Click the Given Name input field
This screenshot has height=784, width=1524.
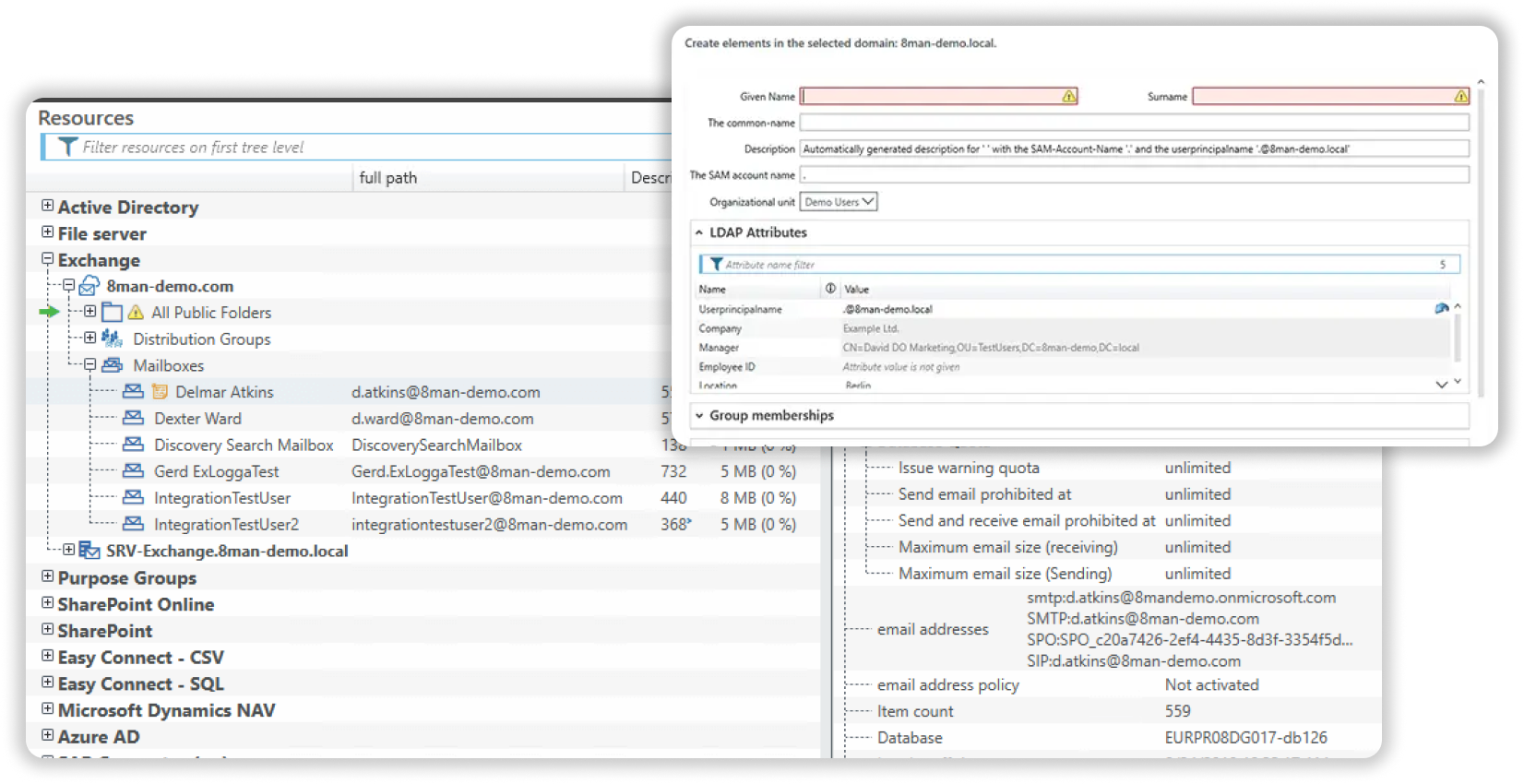[x=938, y=96]
